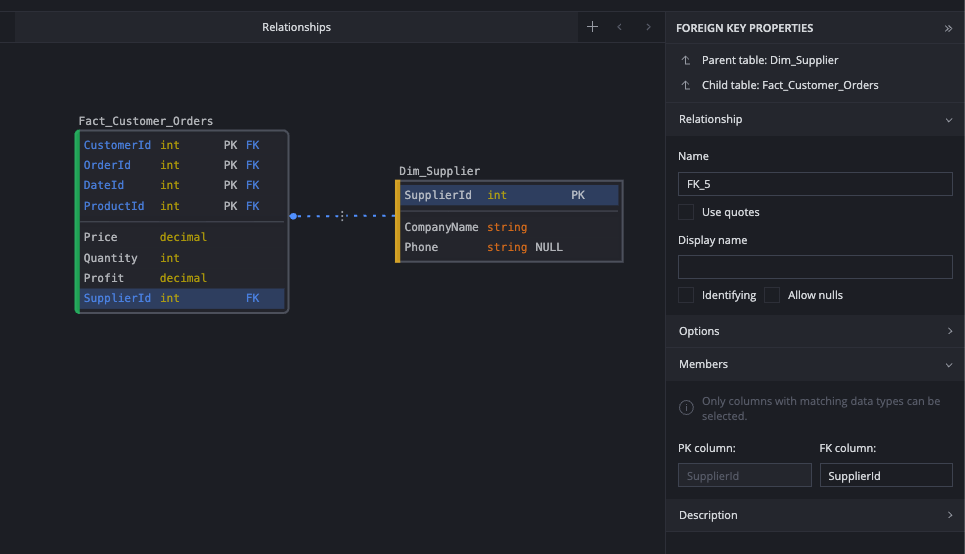This screenshot has width=965, height=554.
Task: Click the info icon in Members section
Action: [x=686, y=407]
